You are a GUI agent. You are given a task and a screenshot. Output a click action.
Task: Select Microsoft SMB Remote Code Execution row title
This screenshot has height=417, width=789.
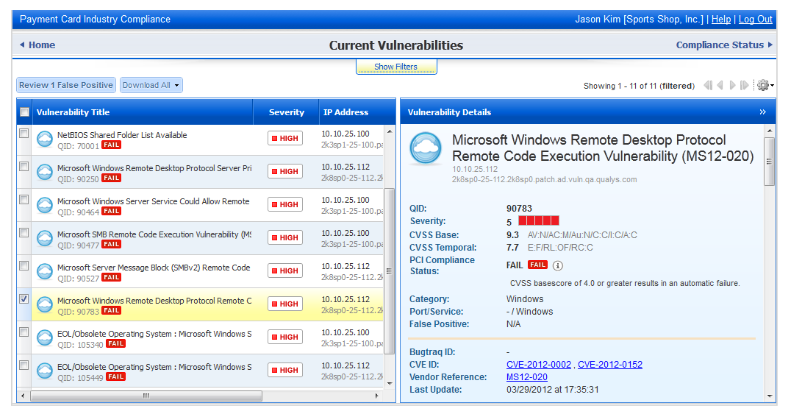154,234
